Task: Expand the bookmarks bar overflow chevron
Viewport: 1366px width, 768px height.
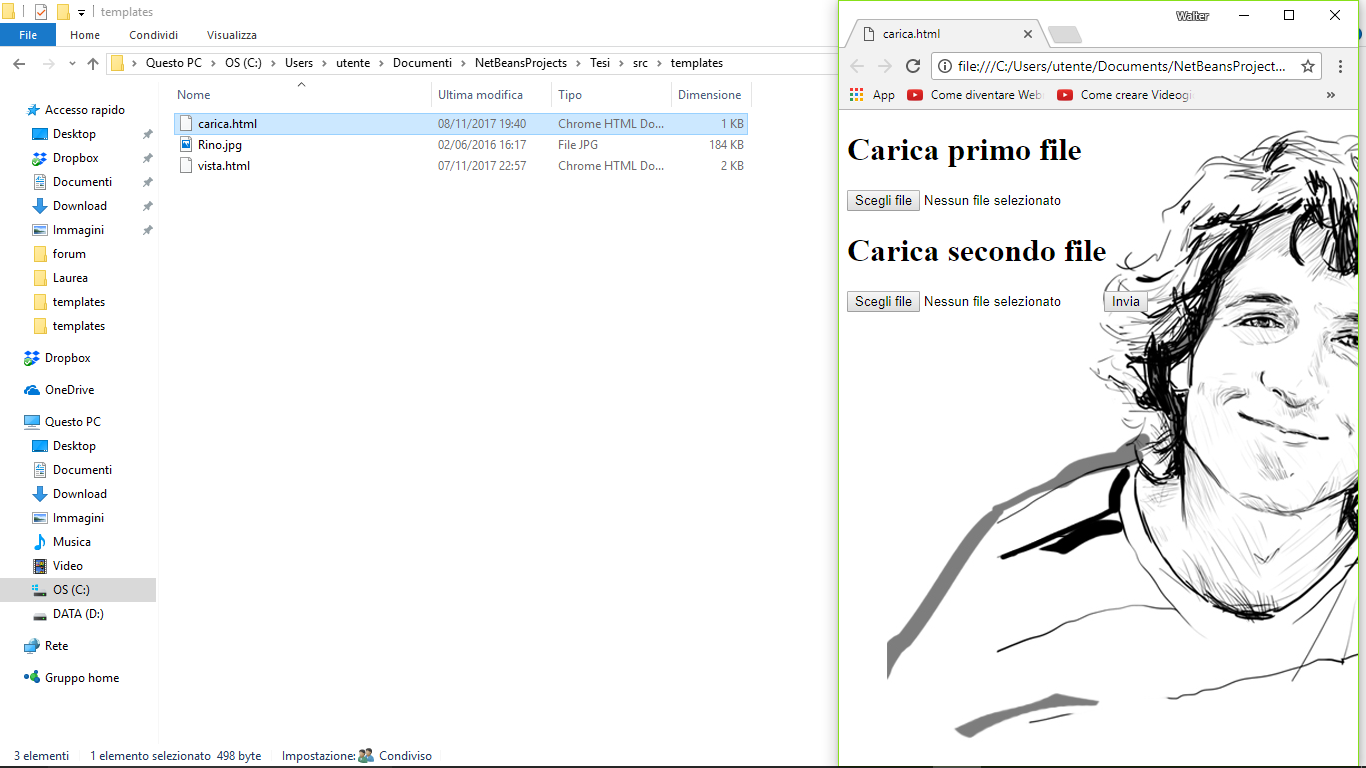Action: coord(1330,95)
